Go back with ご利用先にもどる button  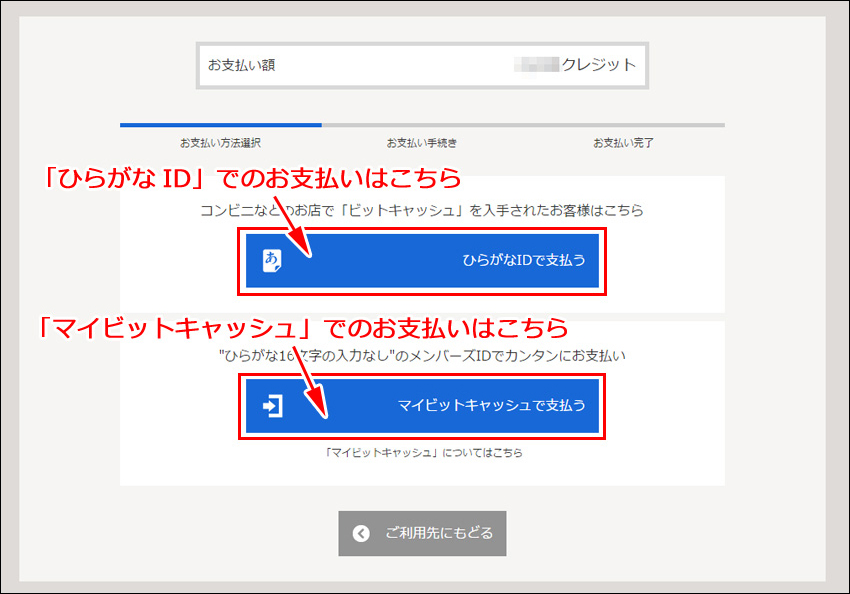pyautogui.click(x=422, y=533)
